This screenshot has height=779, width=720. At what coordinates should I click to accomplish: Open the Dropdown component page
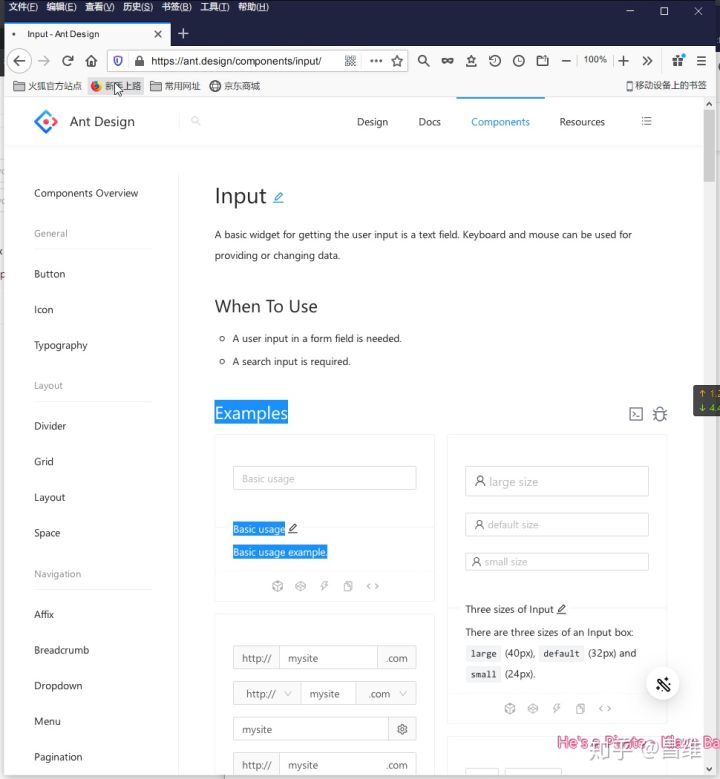(x=58, y=686)
